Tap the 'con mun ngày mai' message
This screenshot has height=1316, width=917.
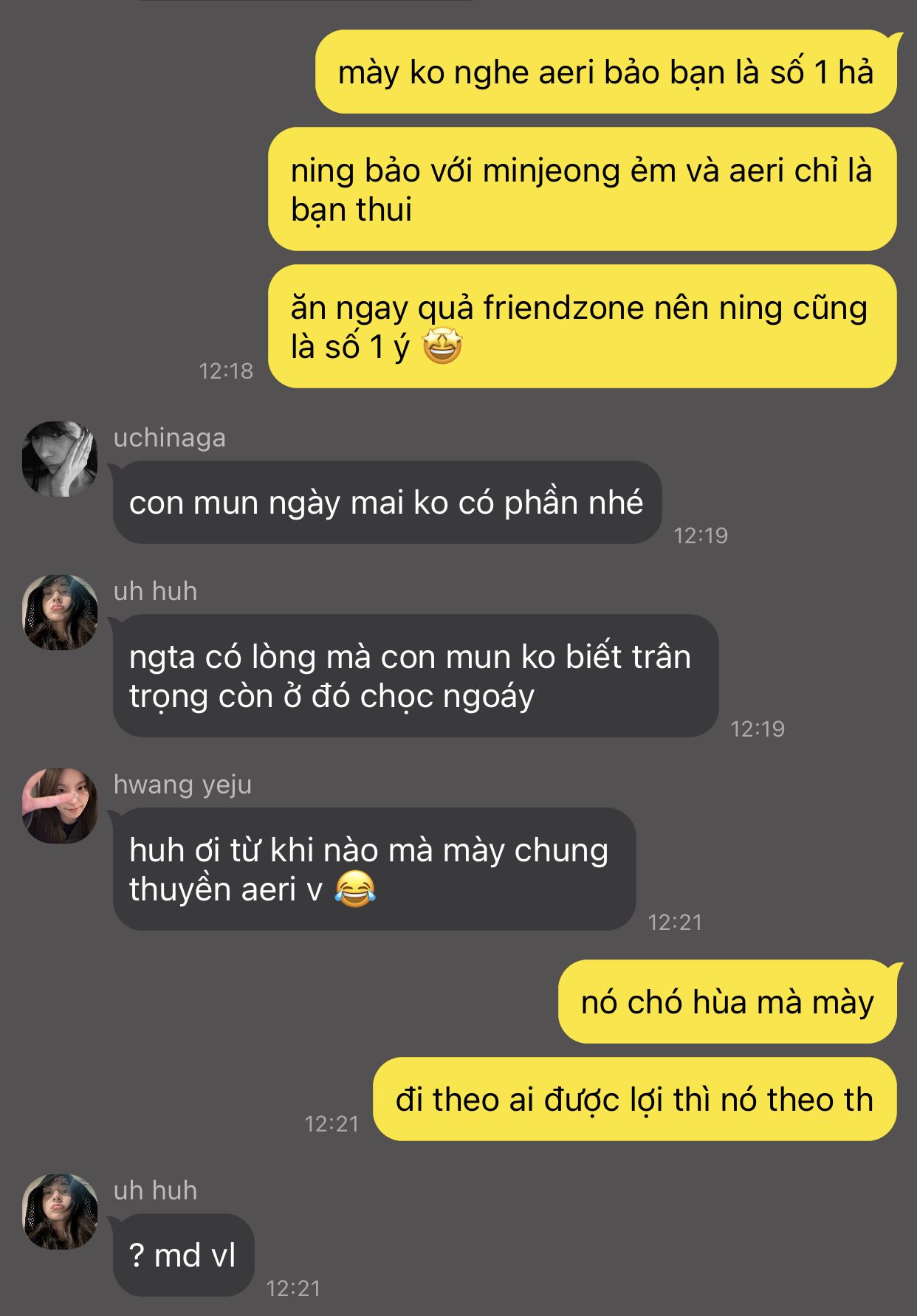pyautogui.click(x=387, y=503)
